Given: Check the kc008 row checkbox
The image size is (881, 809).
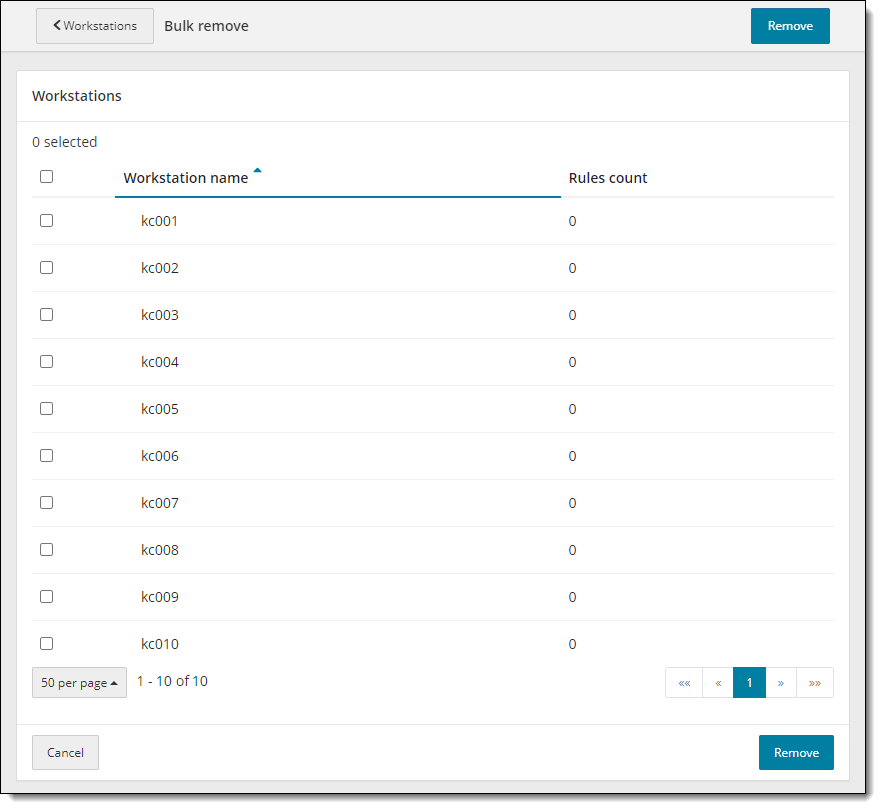Looking at the screenshot, I should pos(47,549).
